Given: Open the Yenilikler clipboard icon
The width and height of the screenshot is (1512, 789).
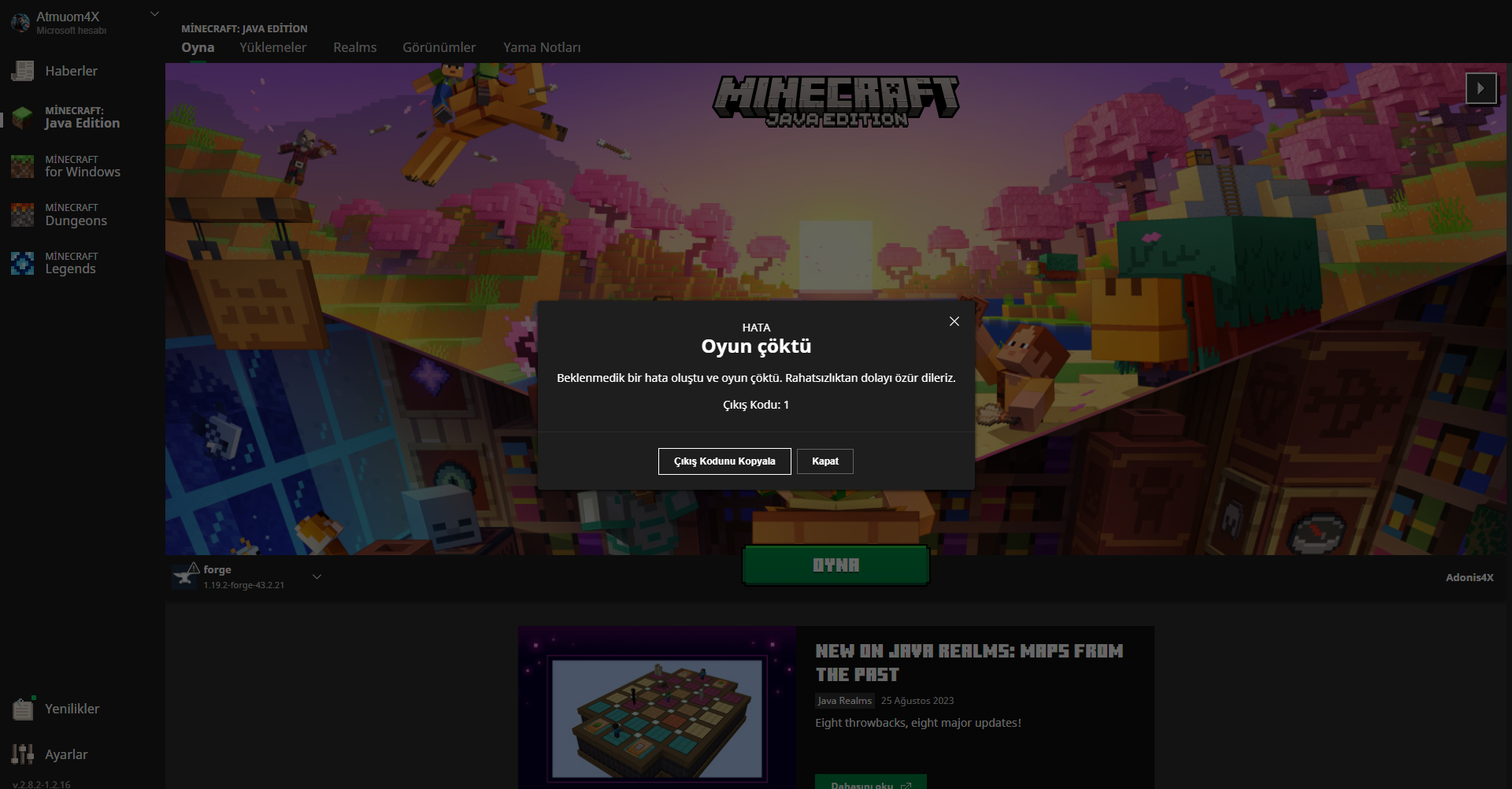Looking at the screenshot, I should click(23, 709).
